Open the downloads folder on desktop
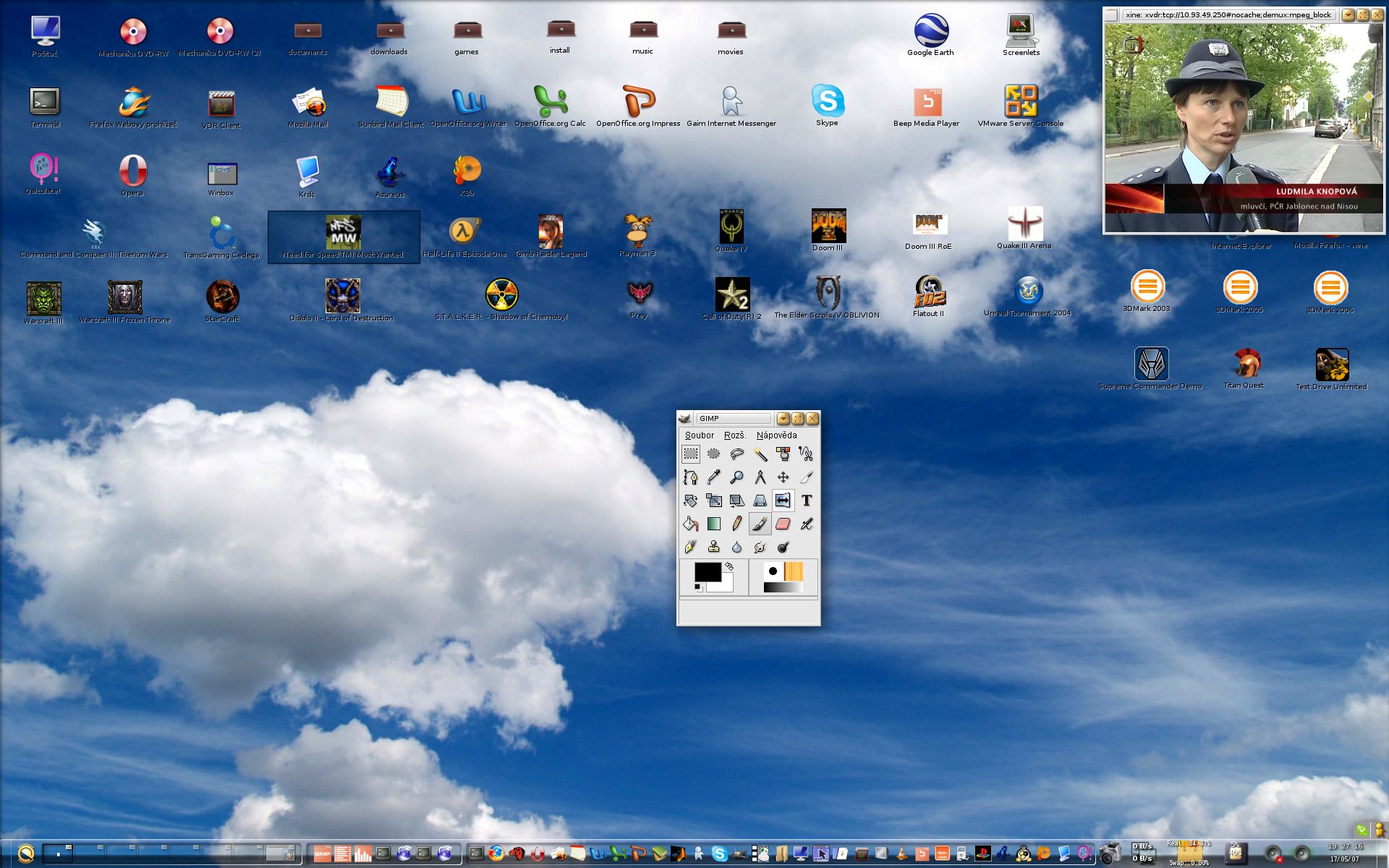The width and height of the screenshot is (1389, 868). tap(389, 38)
